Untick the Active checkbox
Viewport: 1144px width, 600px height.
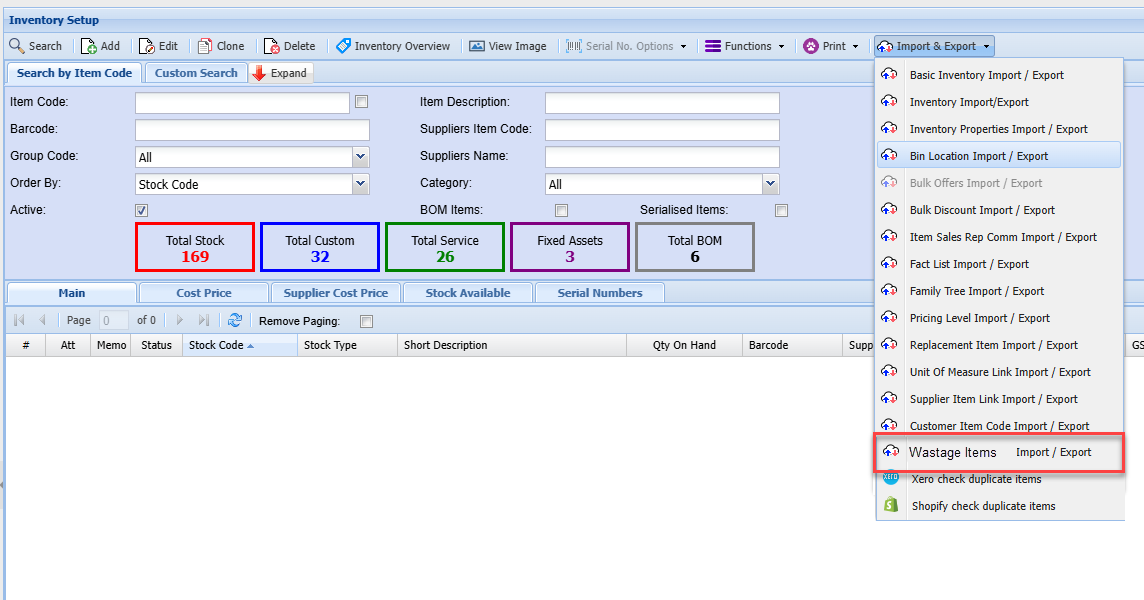click(142, 210)
